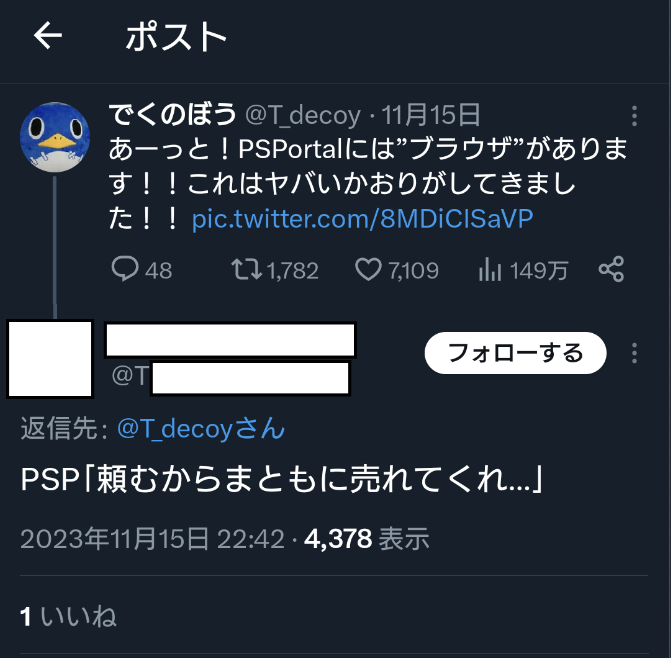Click the 2023年11月15日 22:42 timestamp
The width and height of the screenshot is (671, 658).
click(152, 538)
